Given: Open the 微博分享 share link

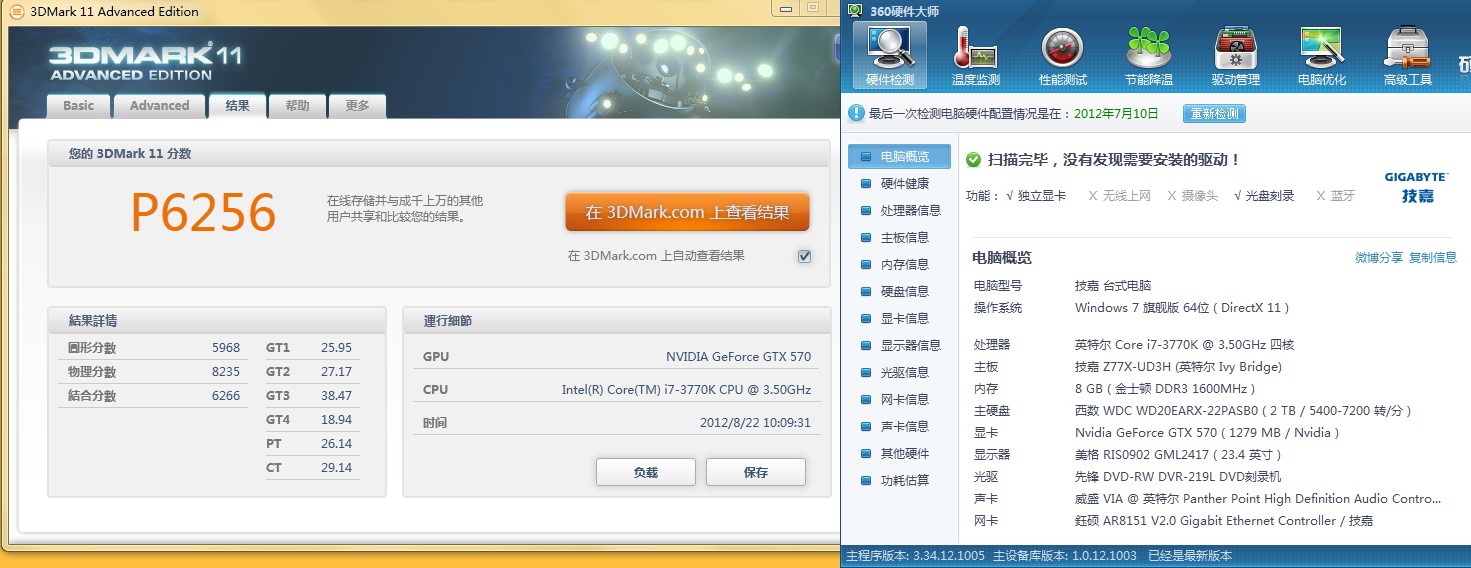Looking at the screenshot, I should tap(1379, 258).
